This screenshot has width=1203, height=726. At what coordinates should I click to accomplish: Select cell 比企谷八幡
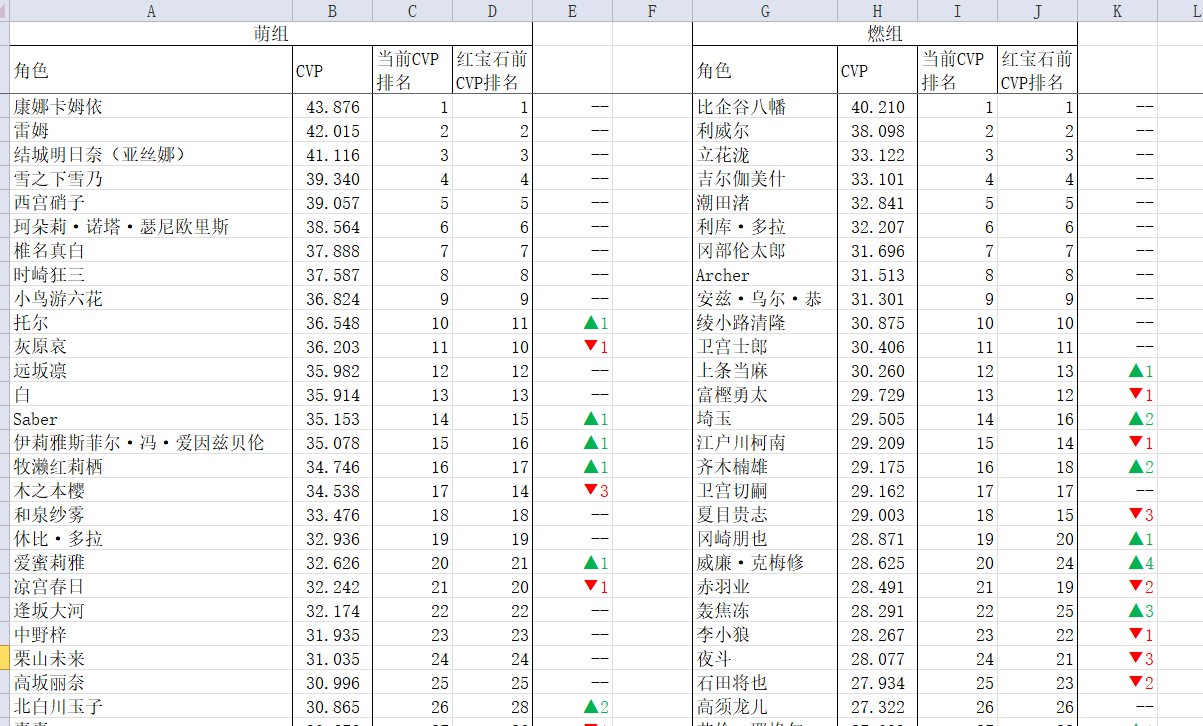click(x=765, y=106)
